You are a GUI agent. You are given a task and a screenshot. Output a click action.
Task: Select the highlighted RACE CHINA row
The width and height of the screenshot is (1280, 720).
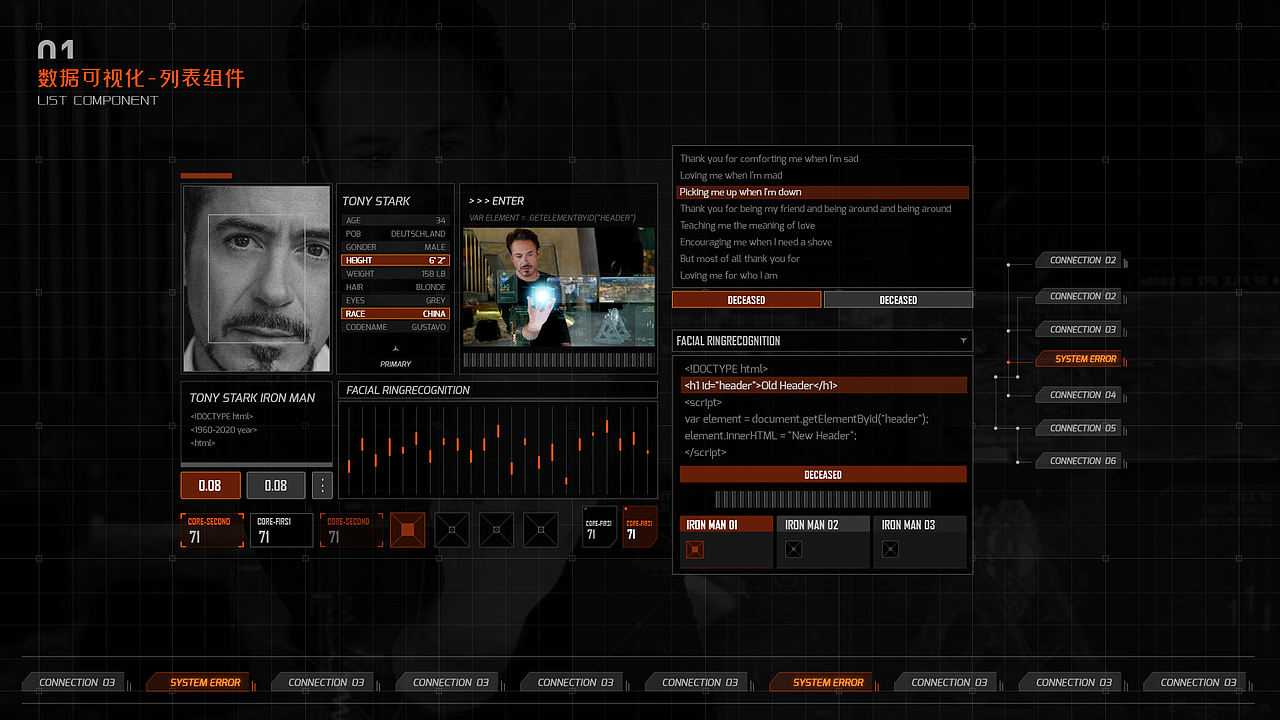pos(396,314)
